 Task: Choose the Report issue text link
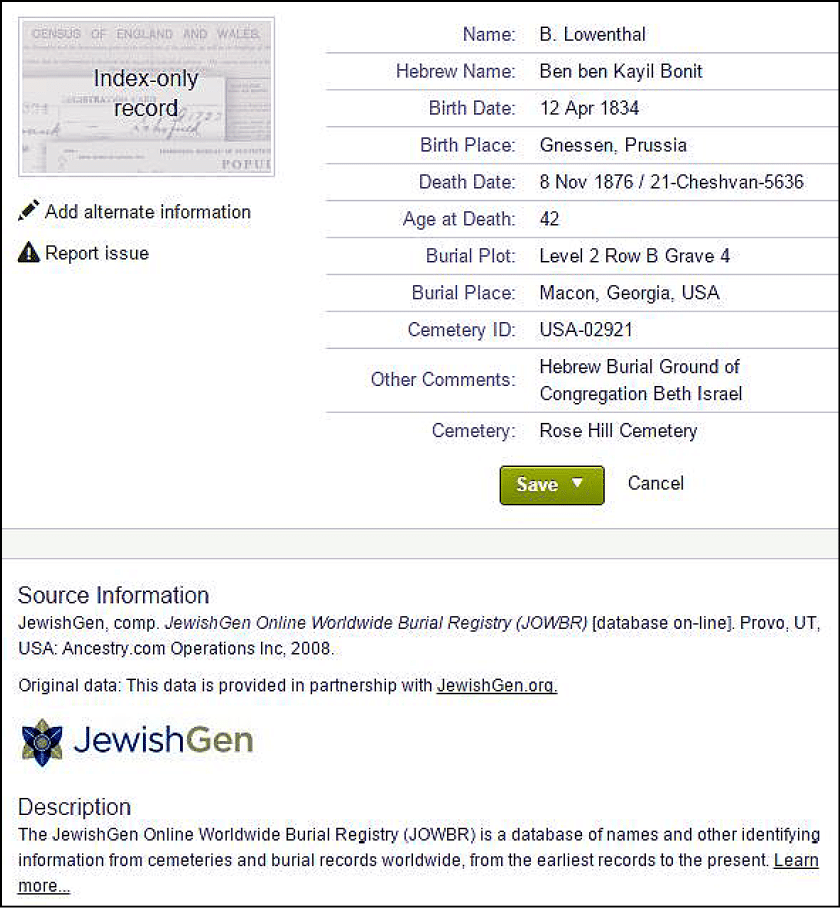coord(96,253)
